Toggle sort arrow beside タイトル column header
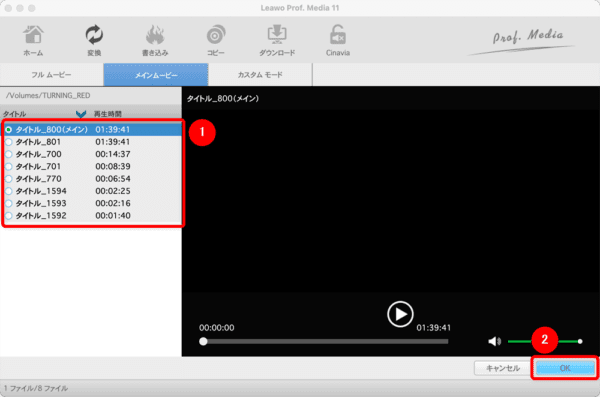The image size is (600, 397). pyautogui.click(x=81, y=114)
